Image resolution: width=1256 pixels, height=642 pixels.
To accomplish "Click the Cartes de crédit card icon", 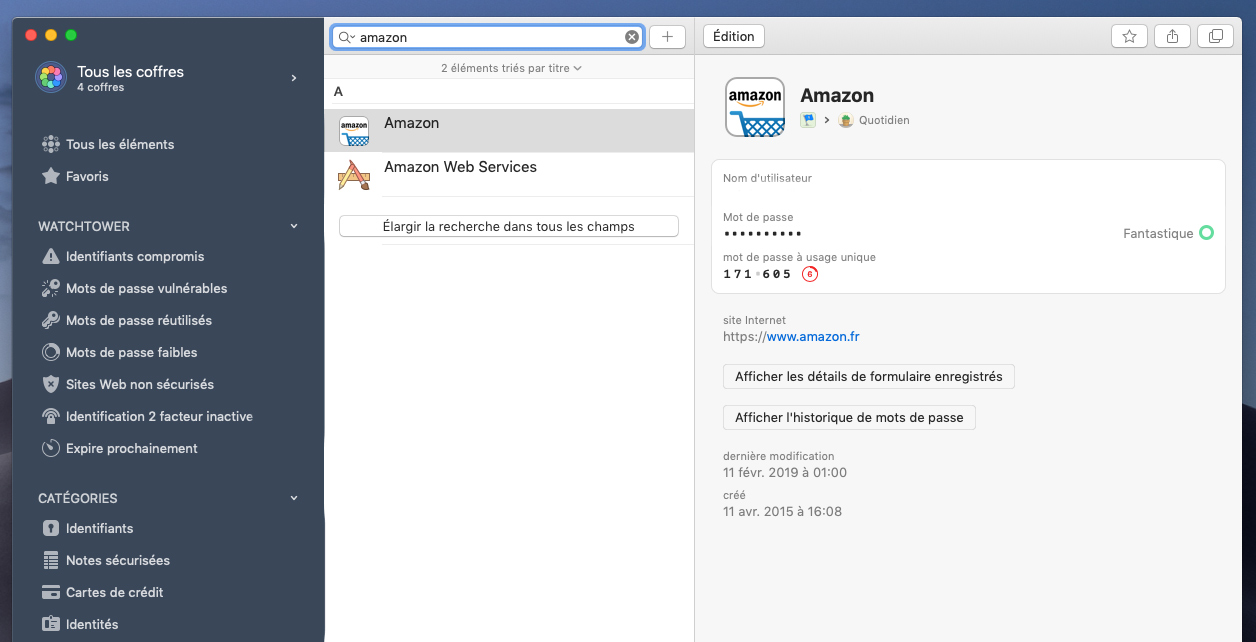I will (x=50, y=592).
